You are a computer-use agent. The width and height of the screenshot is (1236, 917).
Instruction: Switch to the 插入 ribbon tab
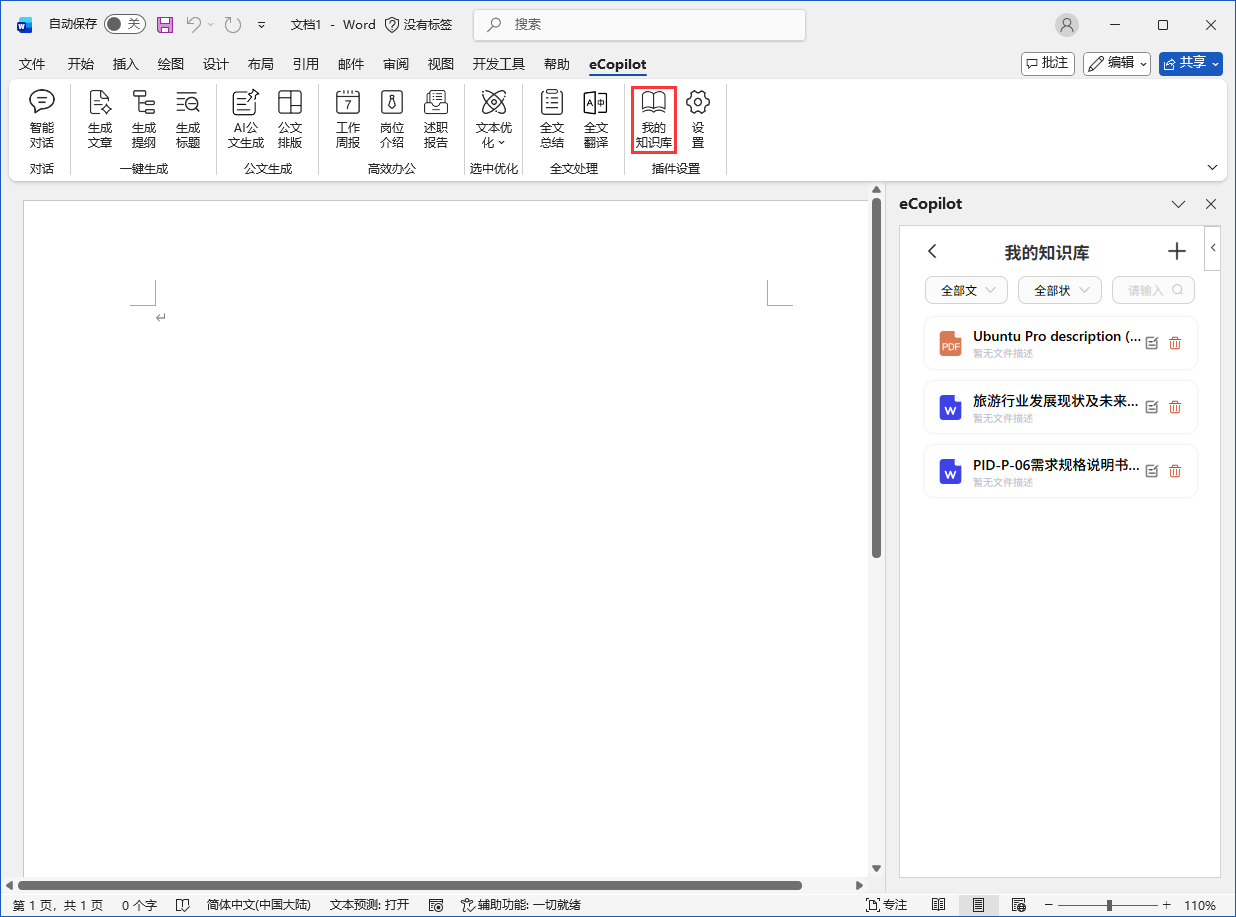(126, 64)
